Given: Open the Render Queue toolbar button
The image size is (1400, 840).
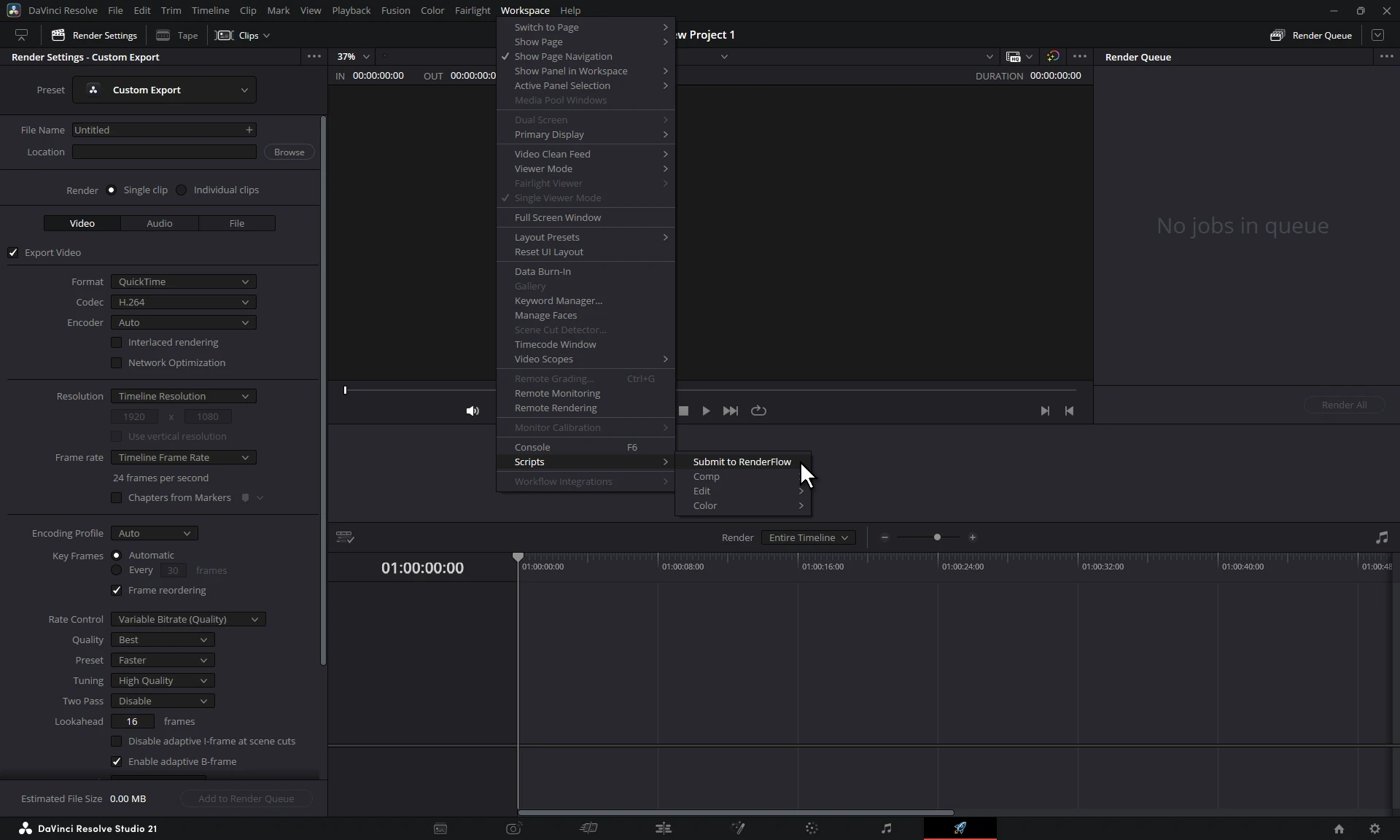Looking at the screenshot, I should 1311,35.
